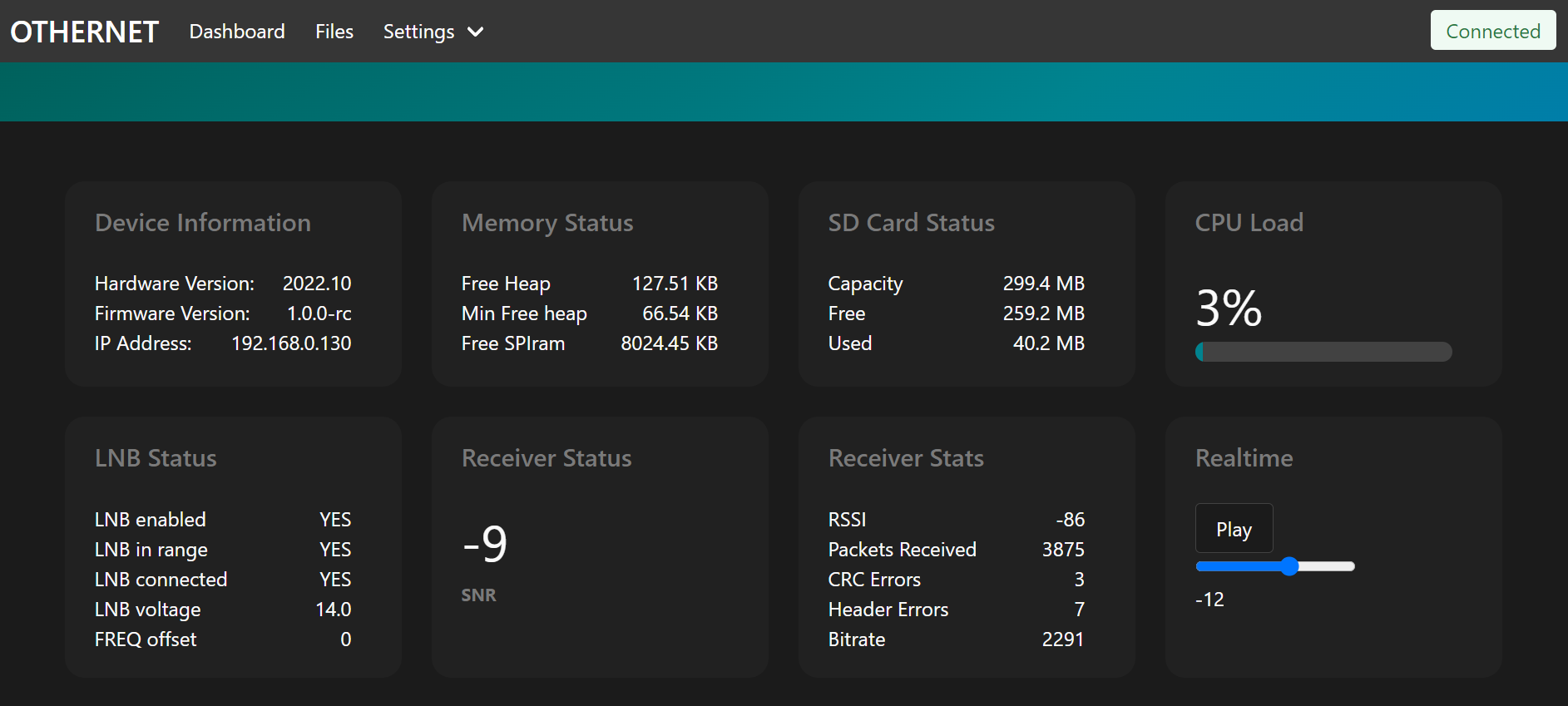Select the -9 SNR reading
The width and height of the screenshot is (1568, 706).
(484, 544)
